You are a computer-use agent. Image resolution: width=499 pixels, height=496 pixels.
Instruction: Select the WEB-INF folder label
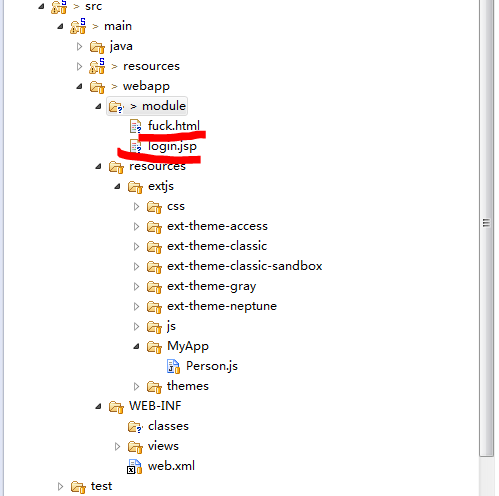click(x=155, y=406)
